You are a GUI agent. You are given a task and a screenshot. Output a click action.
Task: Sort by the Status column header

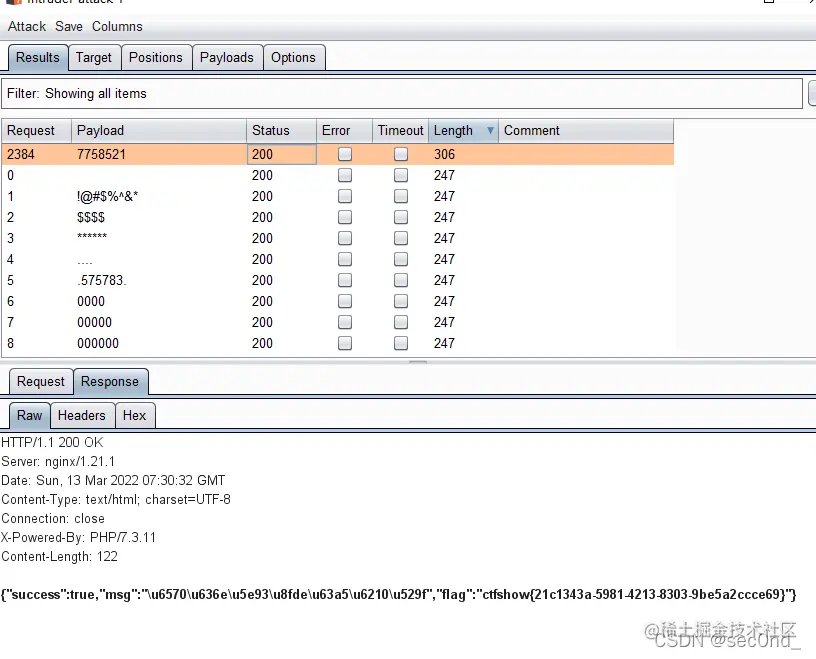click(282, 131)
